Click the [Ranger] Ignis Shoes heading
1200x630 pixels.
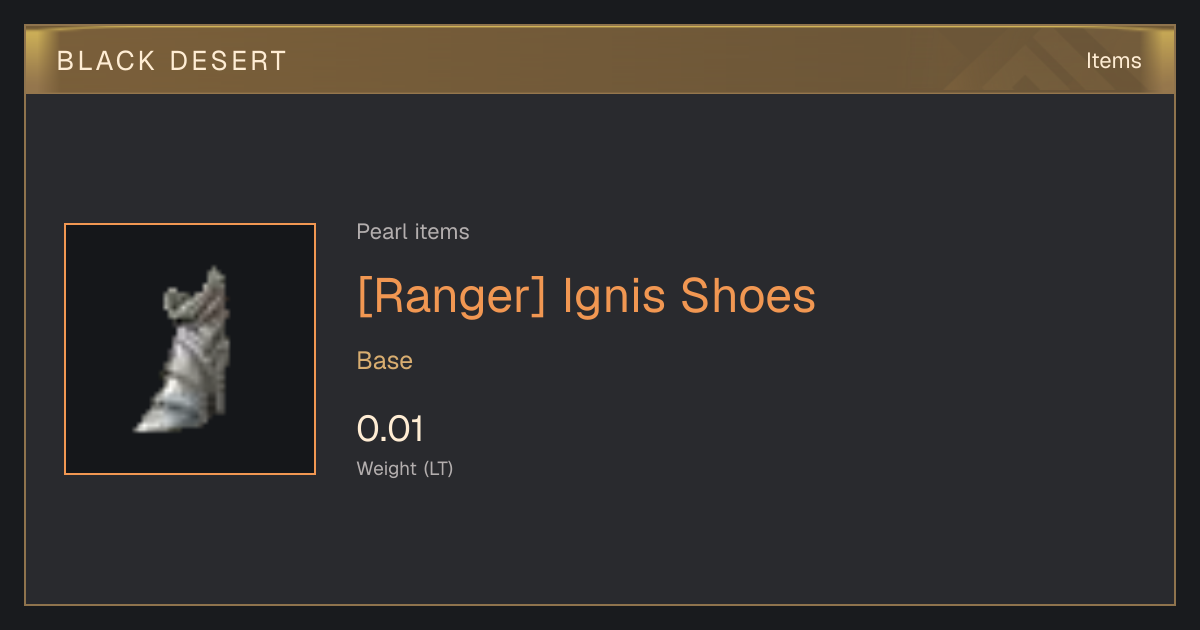pyautogui.click(x=586, y=296)
